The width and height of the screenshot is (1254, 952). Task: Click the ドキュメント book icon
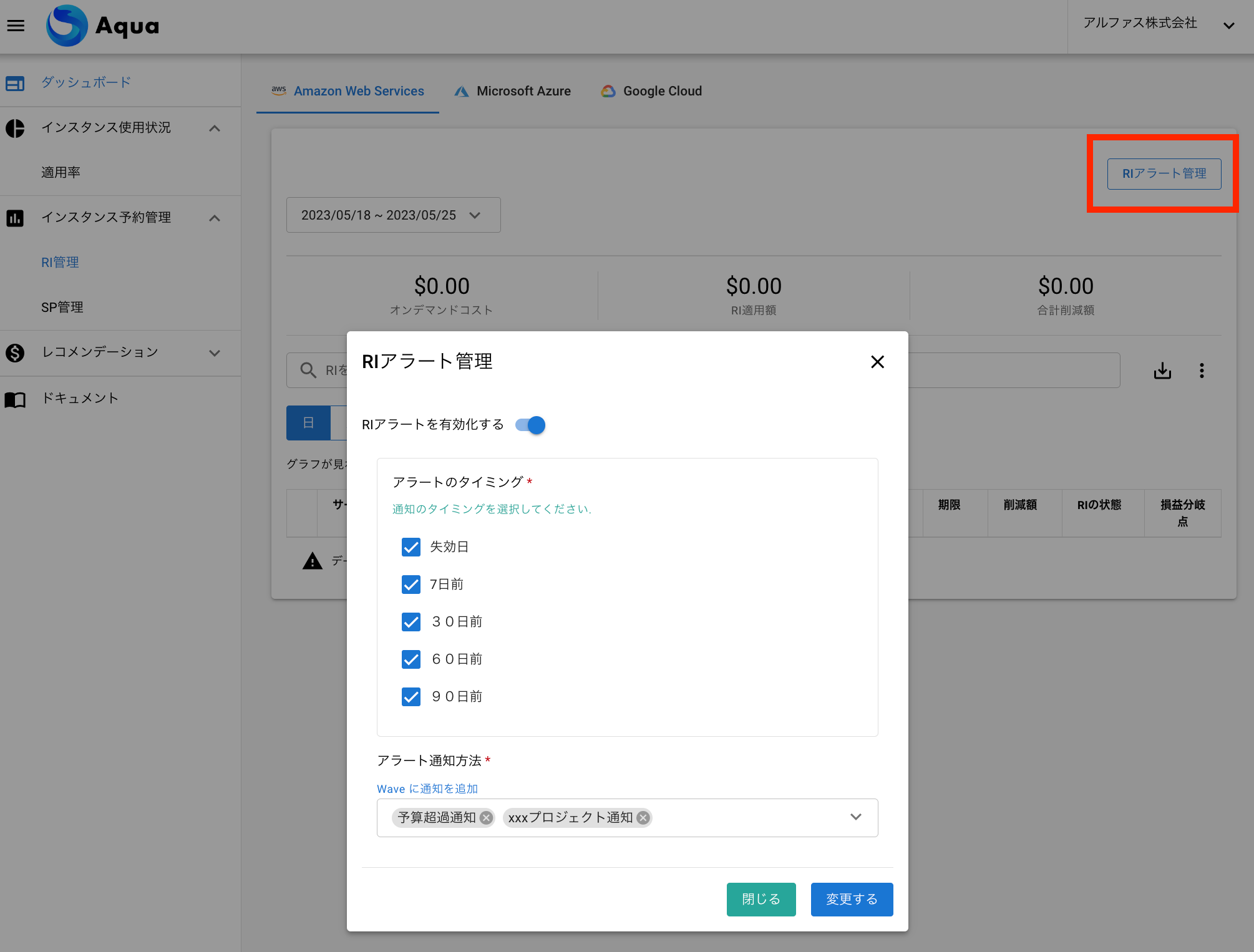point(16,399)
